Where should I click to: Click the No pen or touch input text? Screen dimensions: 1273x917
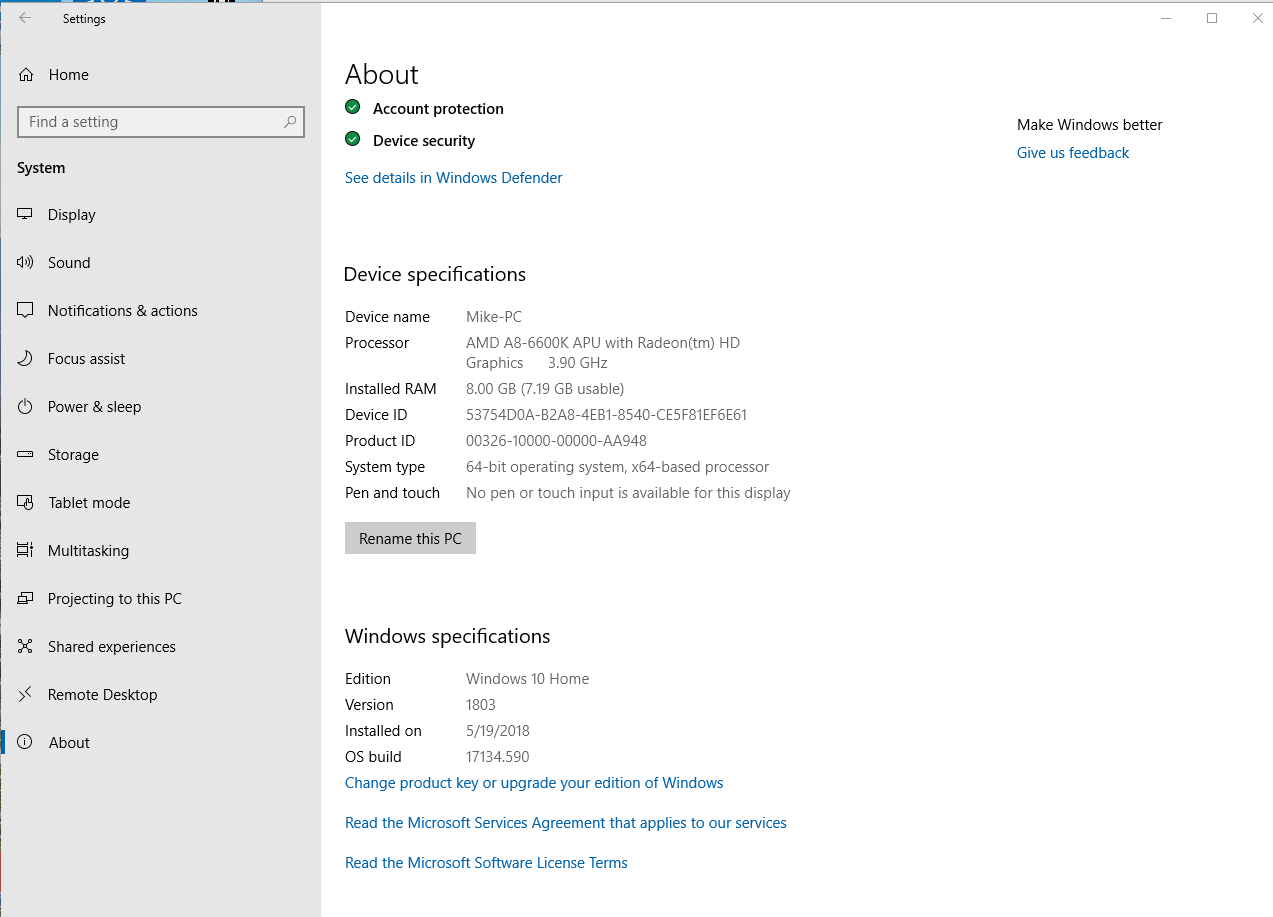point(628,493)
